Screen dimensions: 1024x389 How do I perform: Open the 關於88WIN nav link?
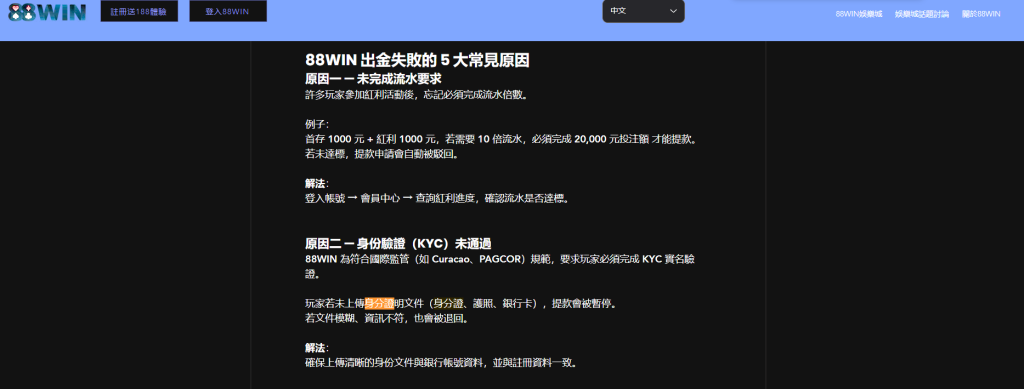(x=981, y=14)
